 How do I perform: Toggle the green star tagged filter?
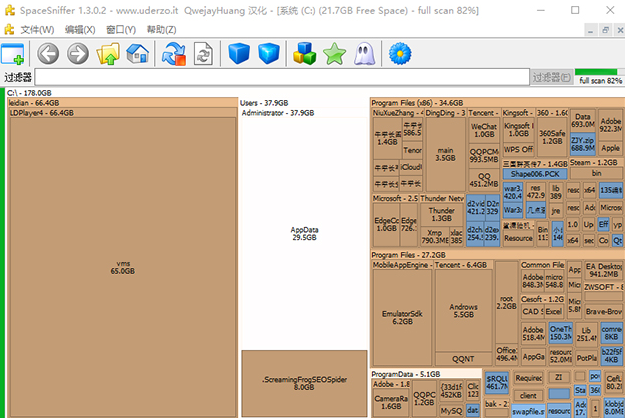(x=335, y=53)
